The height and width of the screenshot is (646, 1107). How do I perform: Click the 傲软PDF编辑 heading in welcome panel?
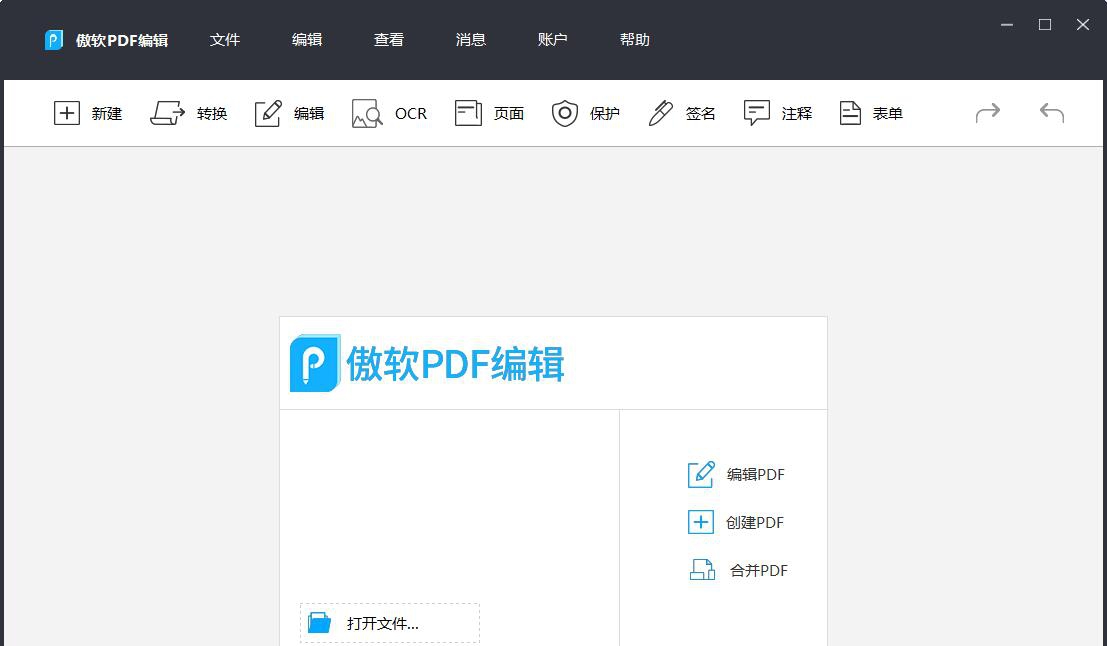coord(455,364)
